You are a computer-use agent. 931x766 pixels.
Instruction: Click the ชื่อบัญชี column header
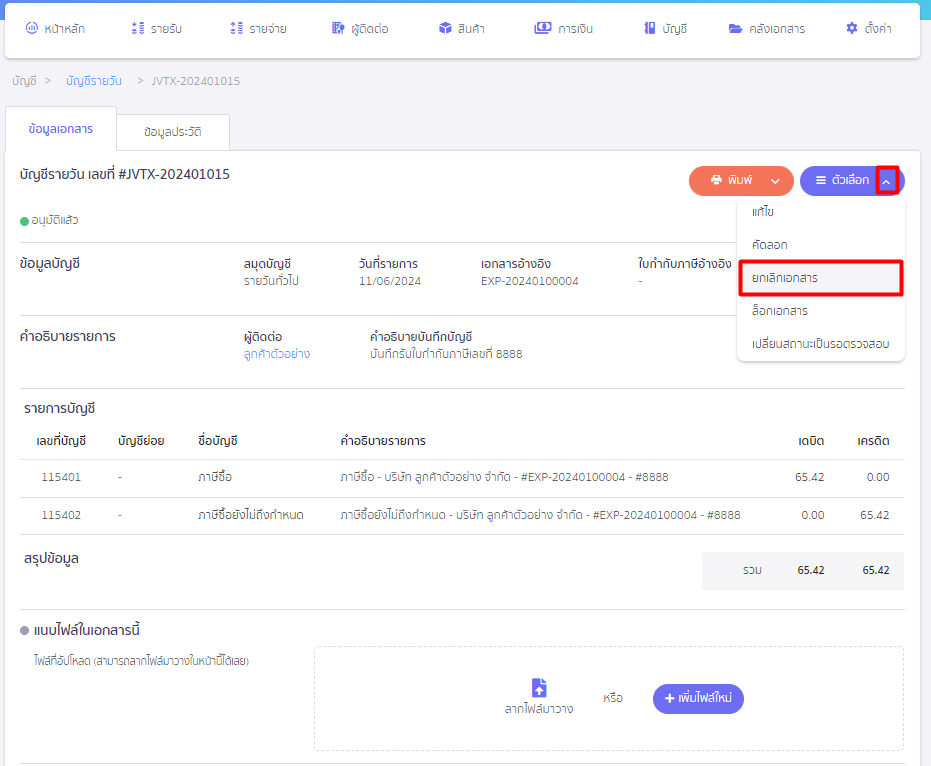[218, 441]
